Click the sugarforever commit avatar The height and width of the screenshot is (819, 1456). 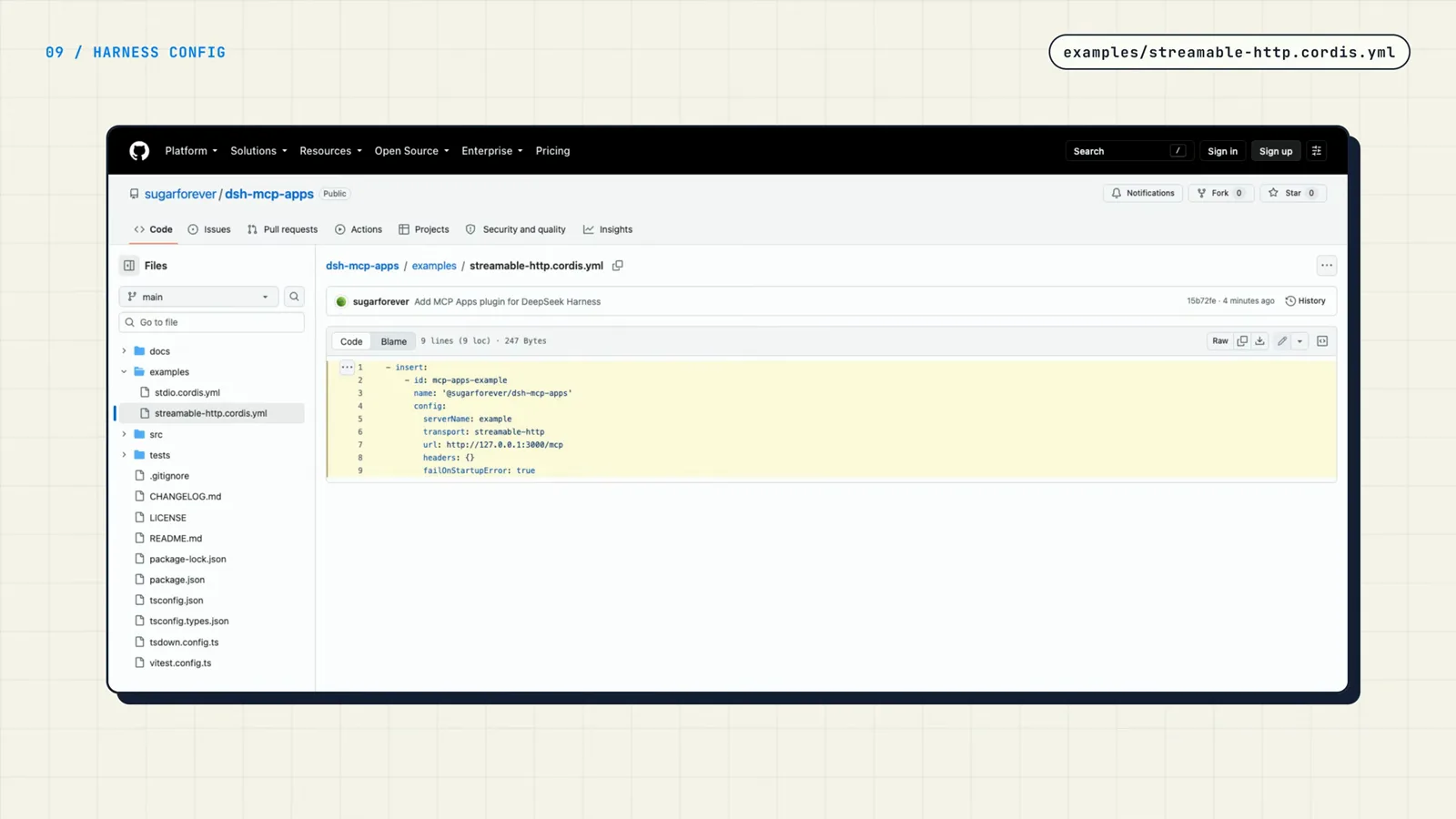[341, 301]
